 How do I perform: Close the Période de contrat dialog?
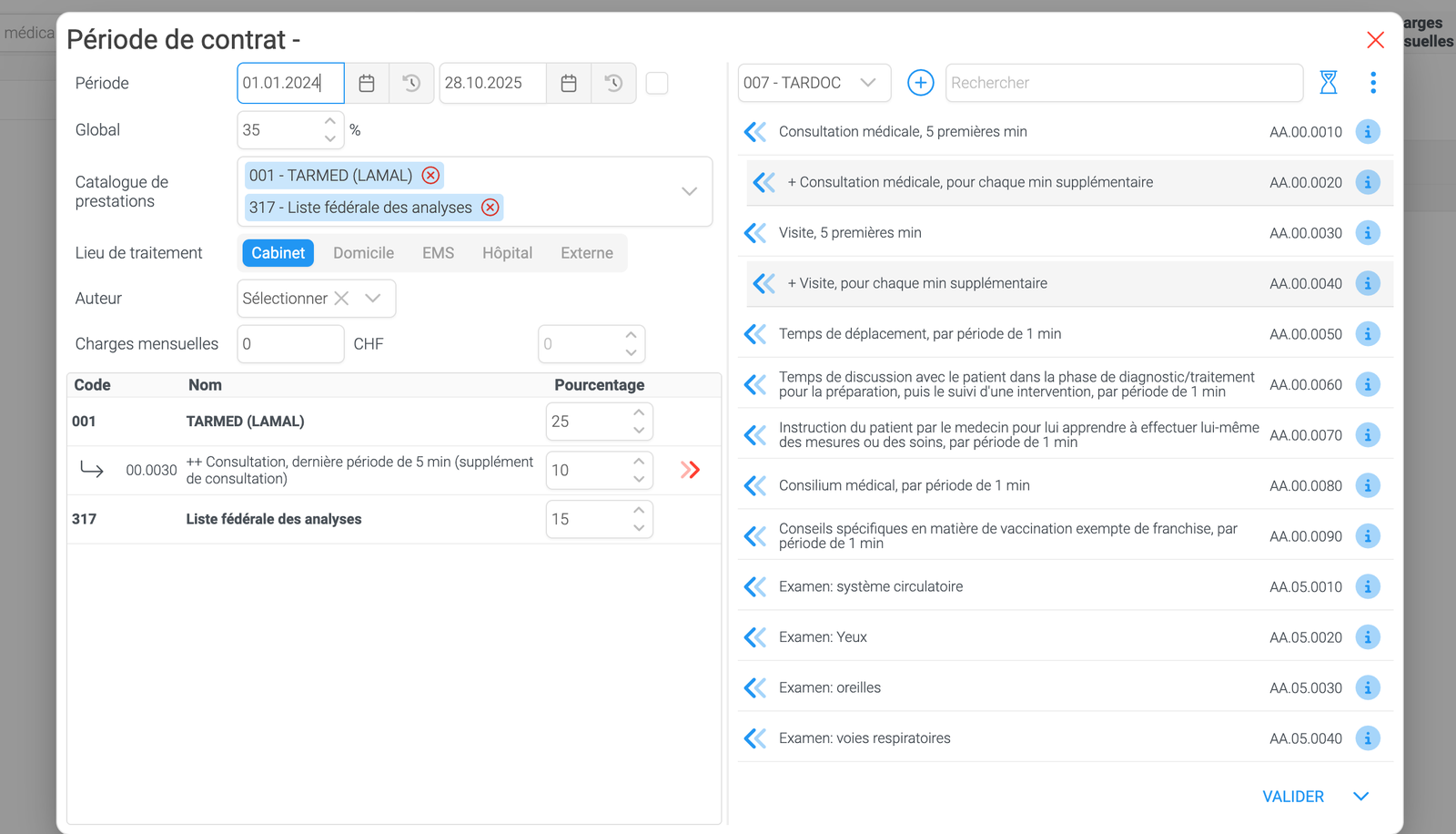click(x=1375, y=40)
